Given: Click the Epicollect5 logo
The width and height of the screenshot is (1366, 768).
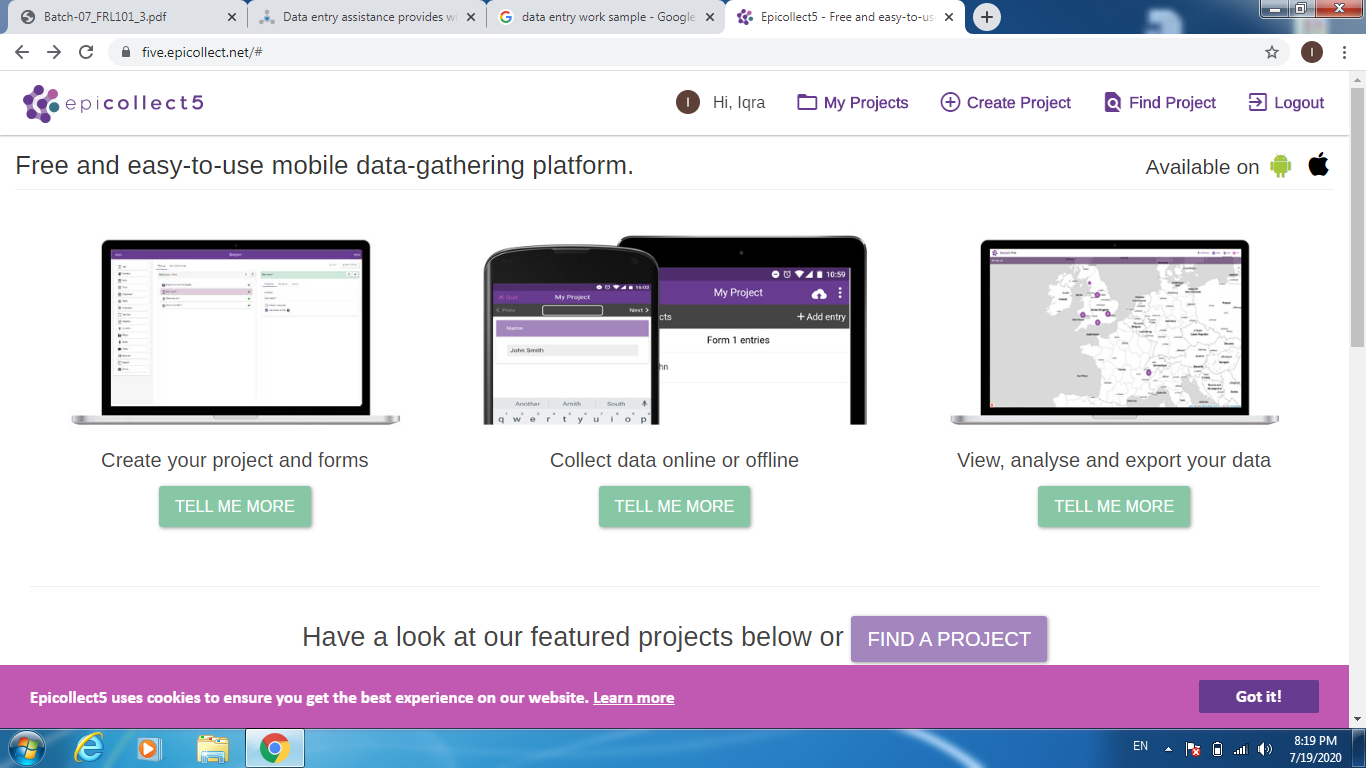Looking at the screenshot, I should point(113,103).
